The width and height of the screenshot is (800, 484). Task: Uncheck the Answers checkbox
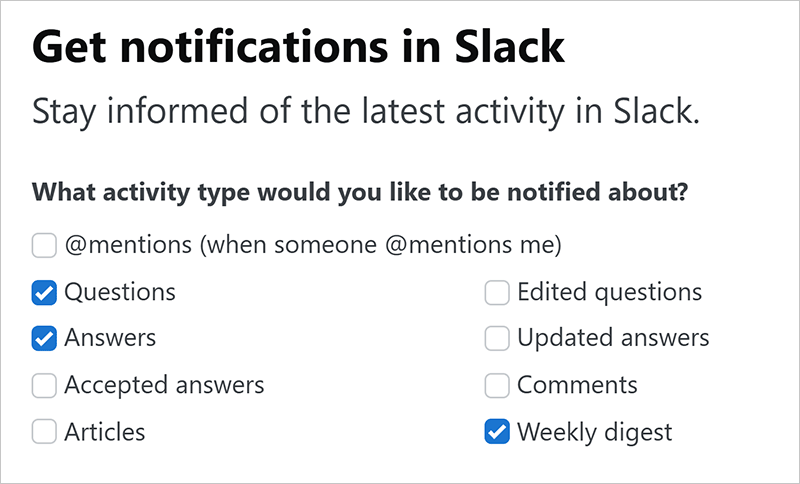(44, 339)
